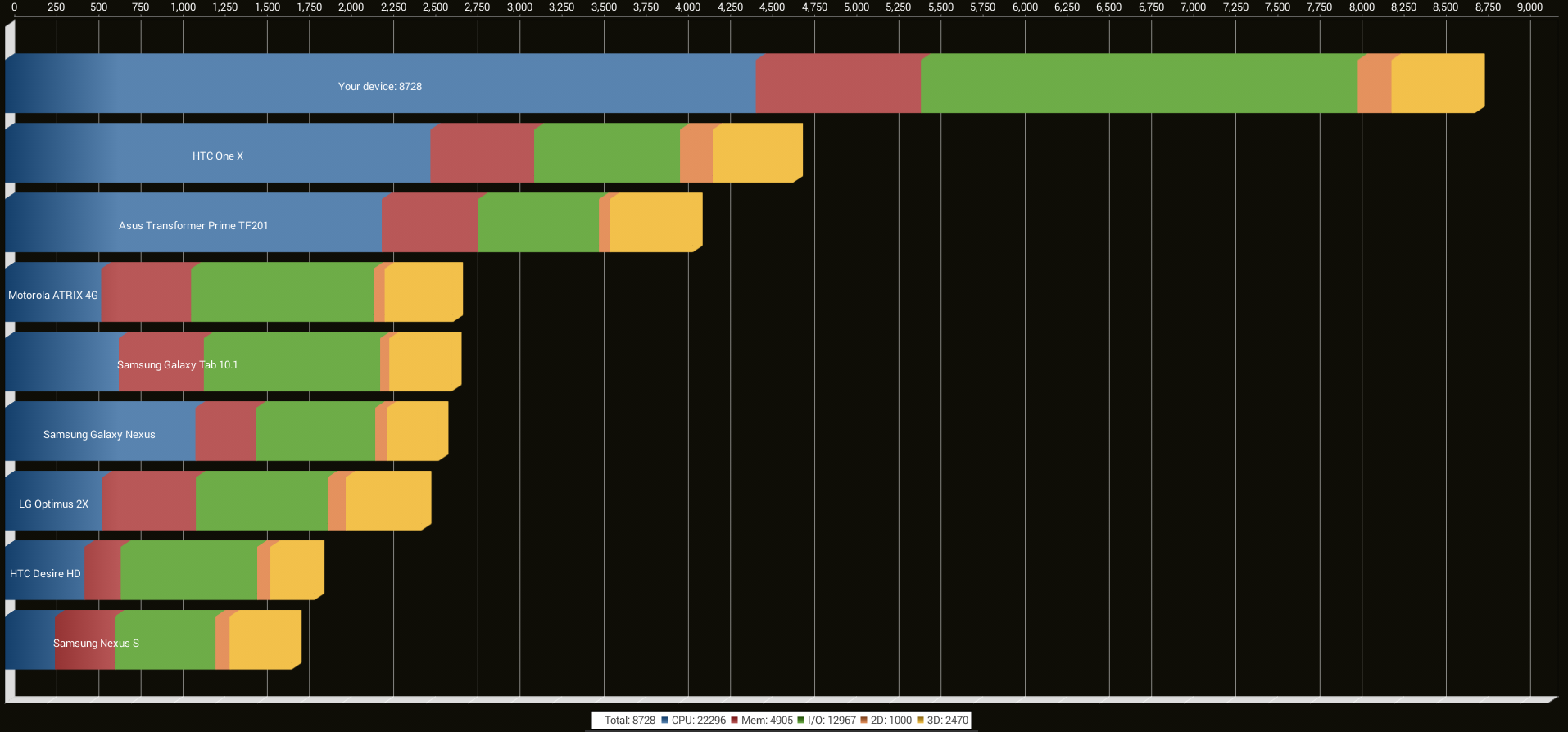The height and width of the screenshot is (732, 1568).
Task: Click the green segment of the HTC Desire HD bar
Action: 188,571
